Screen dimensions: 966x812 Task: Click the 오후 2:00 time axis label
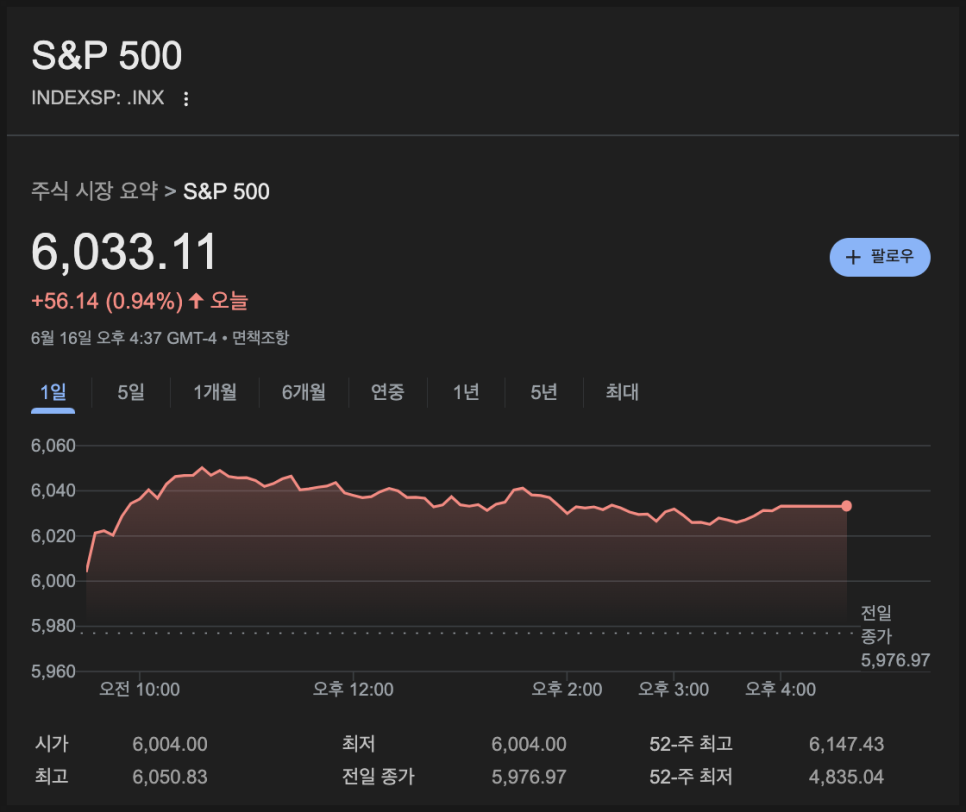tap(567, 689)
